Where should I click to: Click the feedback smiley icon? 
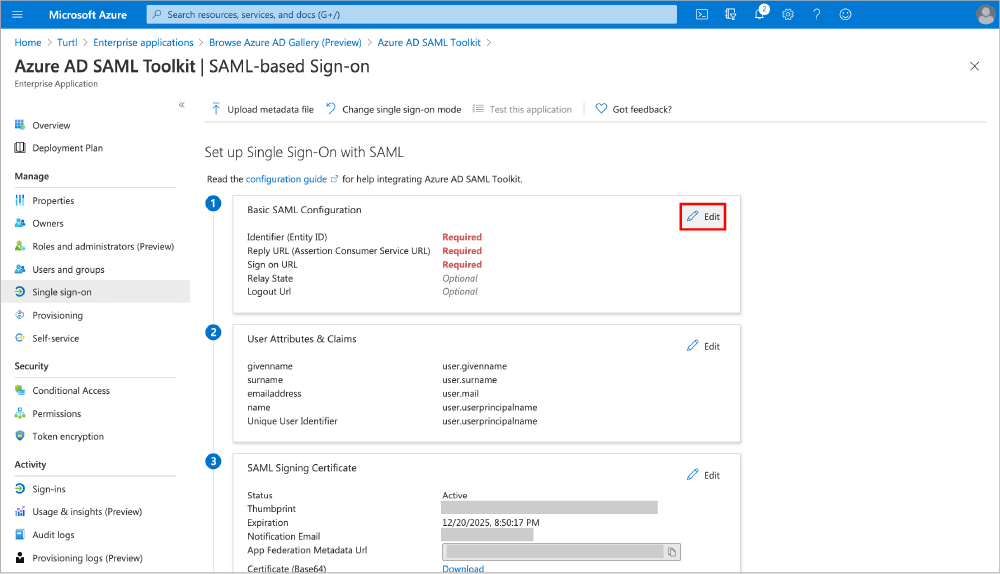[846, 14]
